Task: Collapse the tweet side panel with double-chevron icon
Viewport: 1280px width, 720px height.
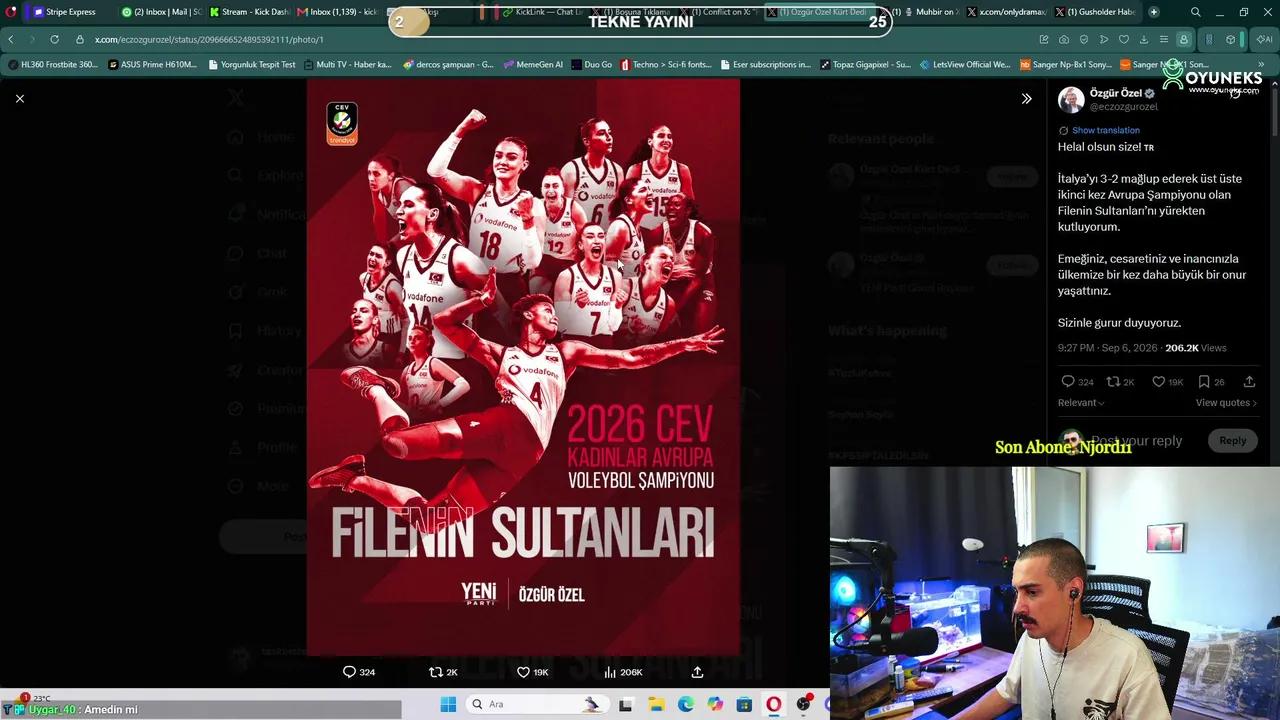Action: [1026, 98]
